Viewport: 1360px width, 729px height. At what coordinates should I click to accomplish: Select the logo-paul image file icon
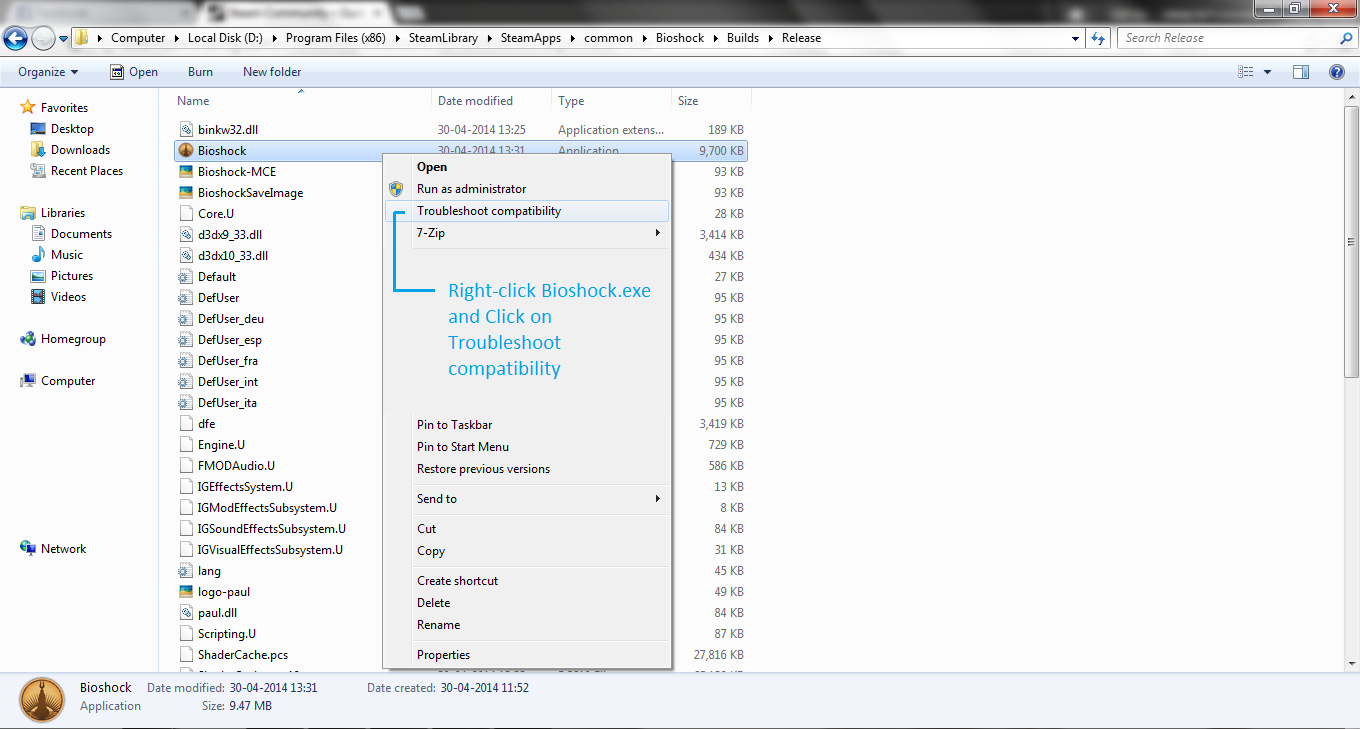(186, 592)
